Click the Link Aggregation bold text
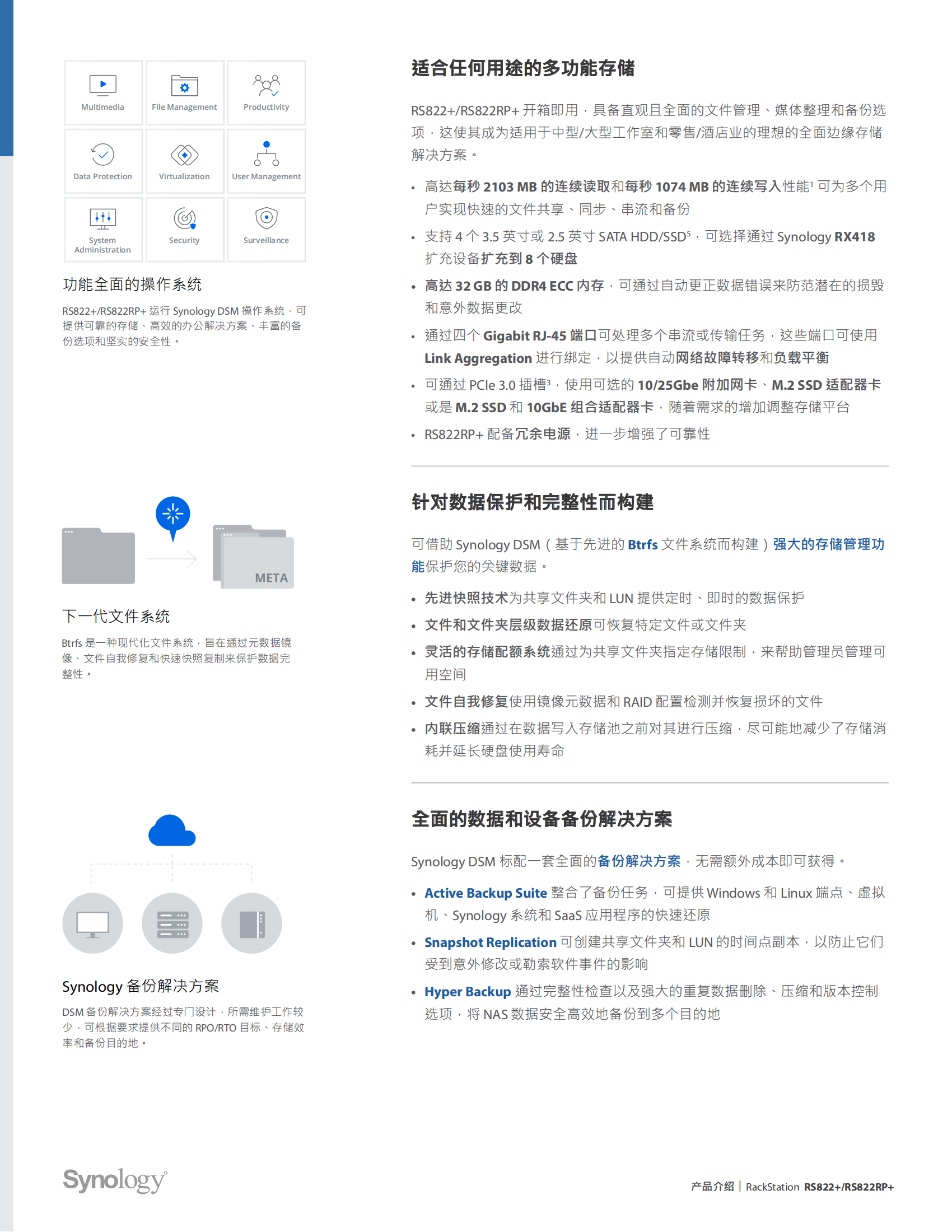Viewport: 952px width, 1232px height. (x=478, y=358)
